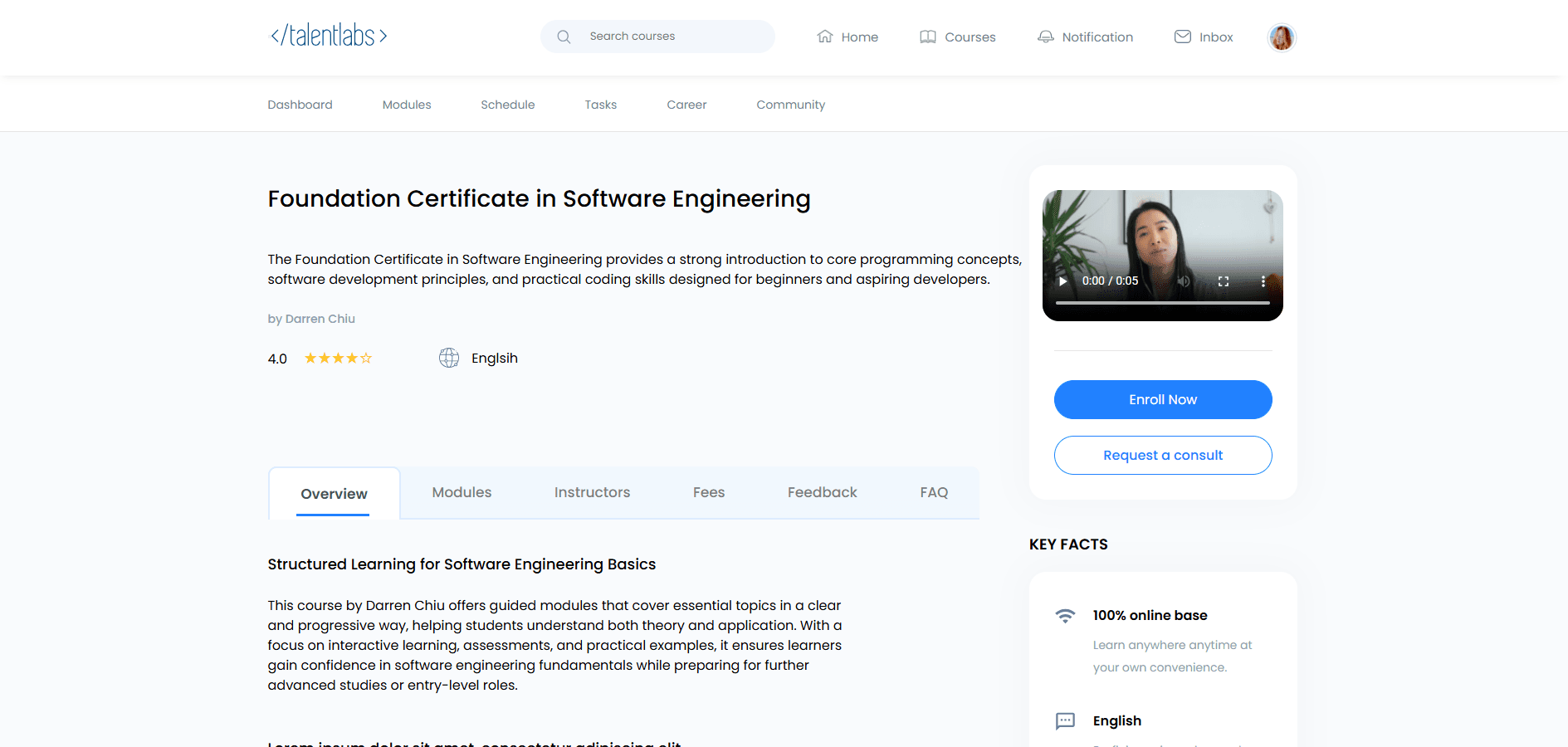Screen dimensions: 1568x747
Task: Click the 4.0 rating value
Action: 277,359
